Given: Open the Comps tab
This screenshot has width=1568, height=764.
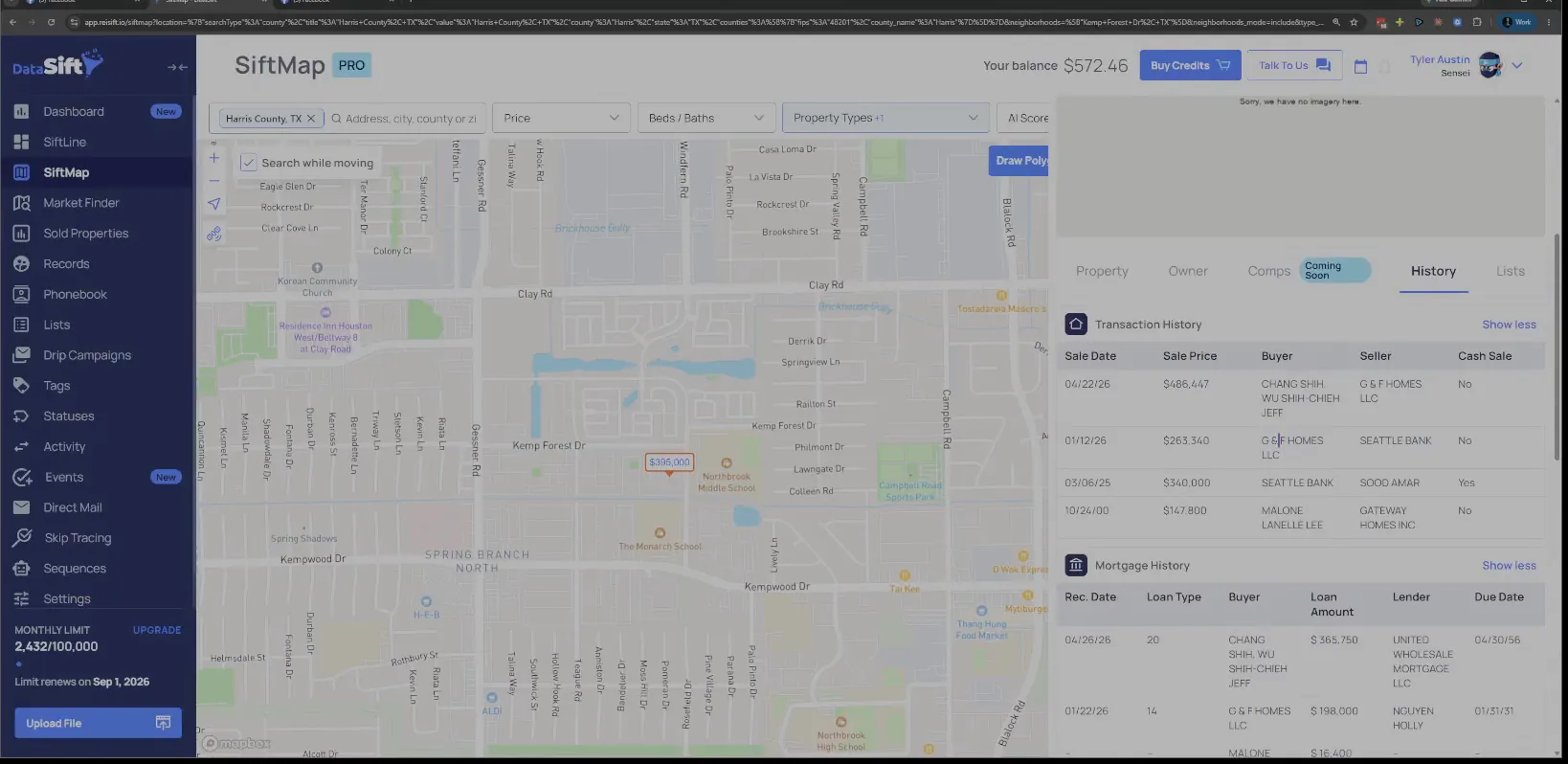Looking at the screenshot, I should (x=1269, y=271).
